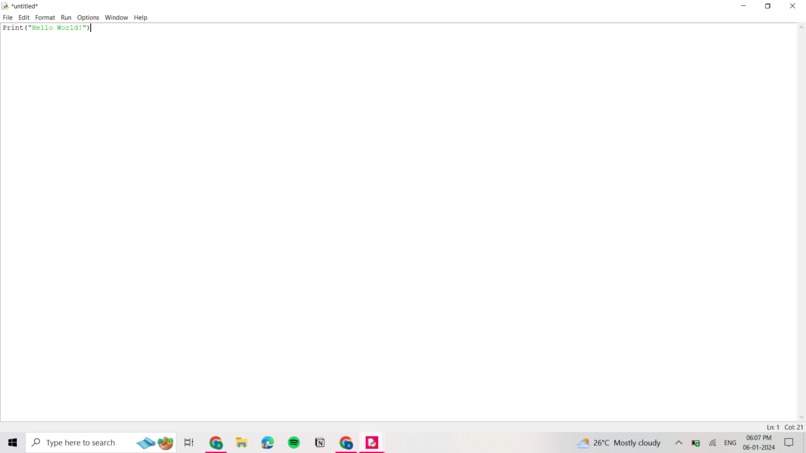Open the Windows Start menu
The width and height of the screenshot is (806, 453).
pos(12,443)
